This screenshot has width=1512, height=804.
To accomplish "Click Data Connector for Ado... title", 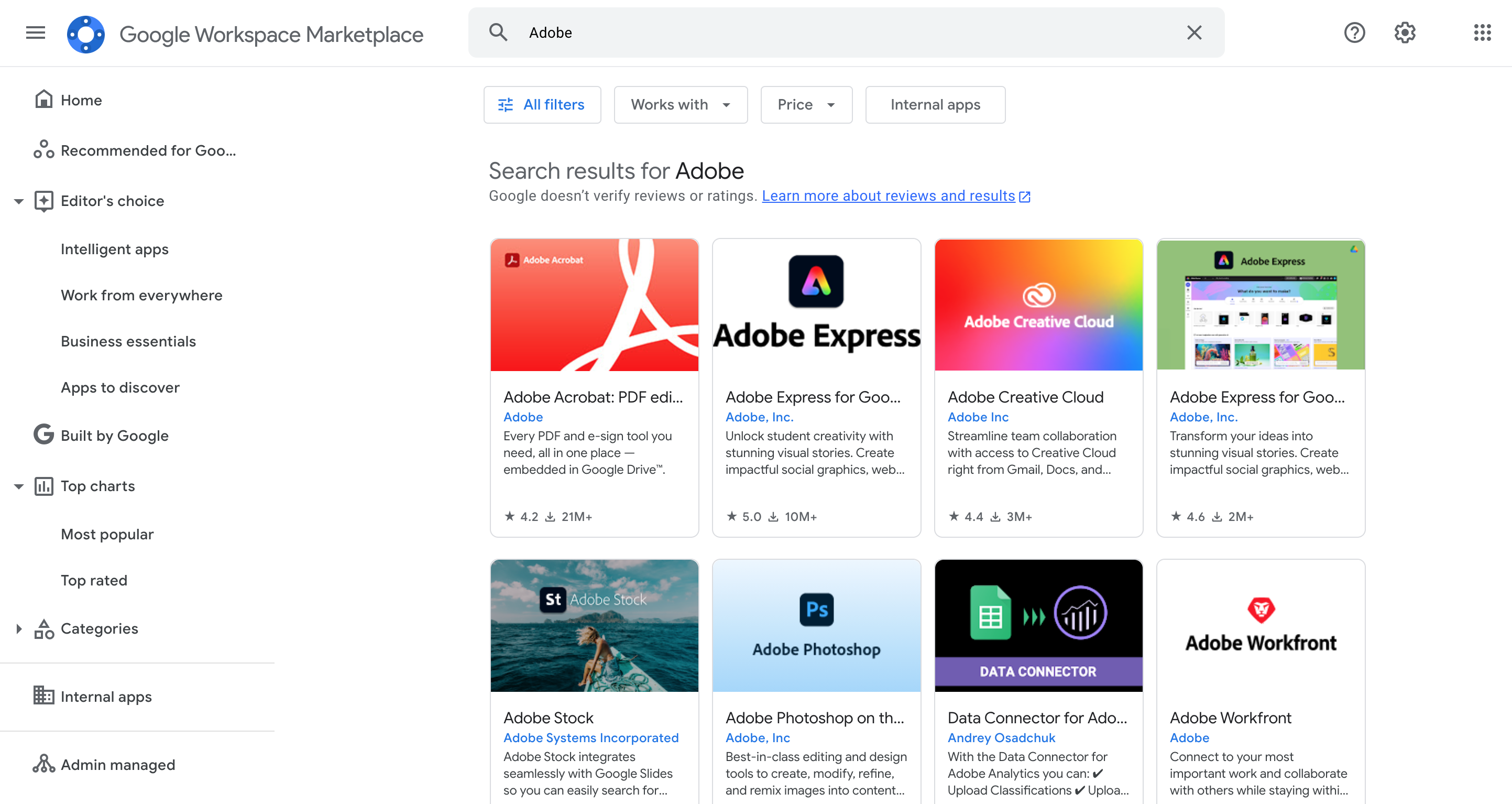I will (1037, 718).
